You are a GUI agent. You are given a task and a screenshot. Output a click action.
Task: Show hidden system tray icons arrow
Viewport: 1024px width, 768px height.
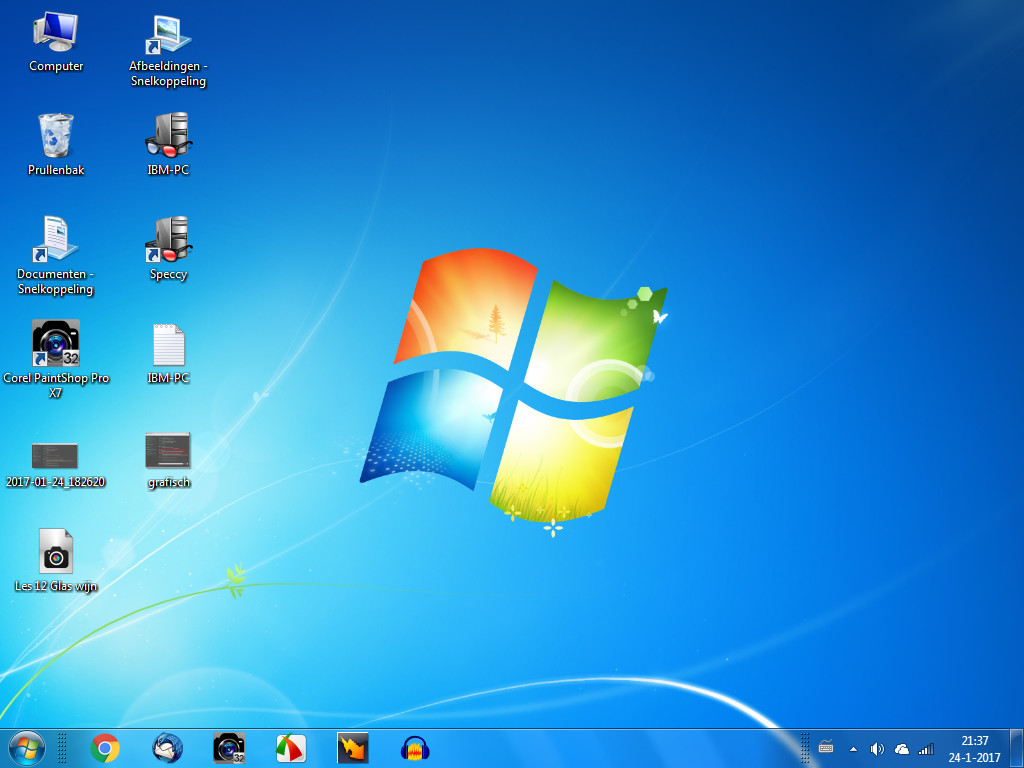(853, 749)
